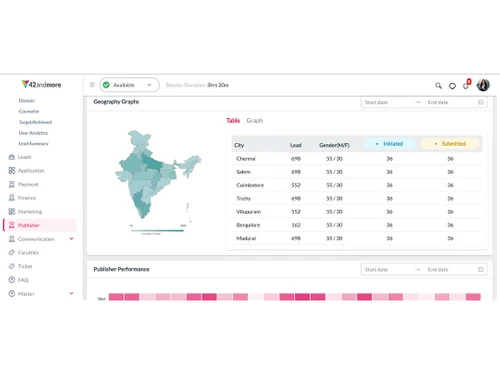The width and height of the screenshot is (500, 375).
Task: Switch to the Graph tab
Action: click(x=255, y=121)
